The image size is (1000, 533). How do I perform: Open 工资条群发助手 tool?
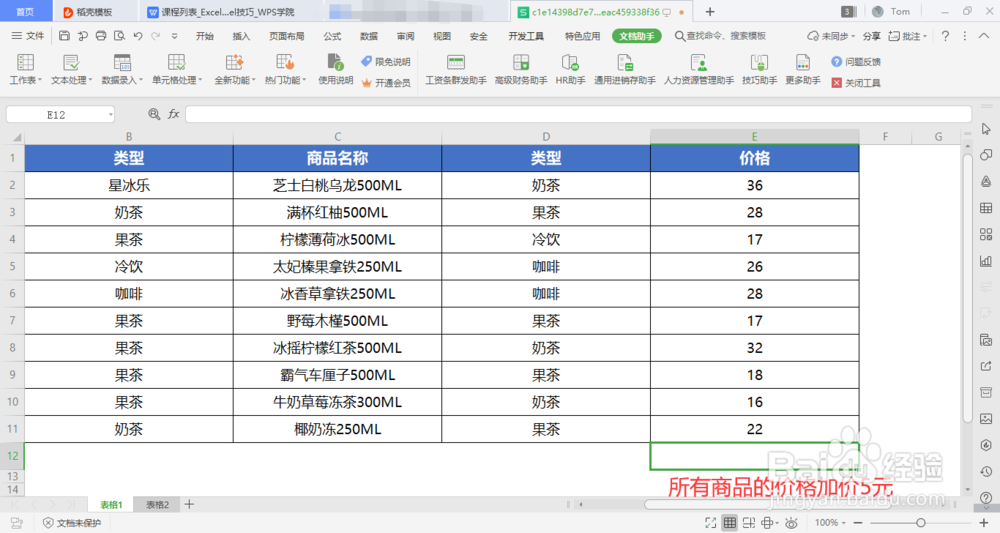(x=455, y=69)
